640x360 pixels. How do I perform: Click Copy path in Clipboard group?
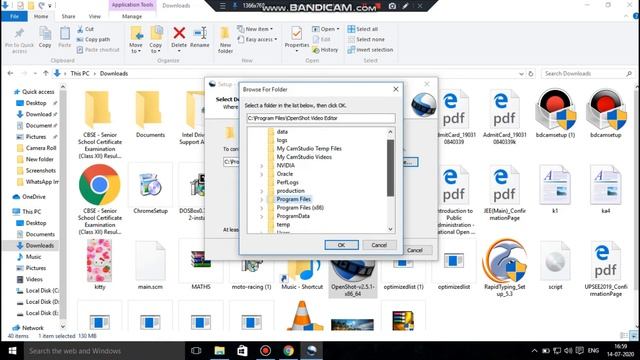[x=93, y=39]
